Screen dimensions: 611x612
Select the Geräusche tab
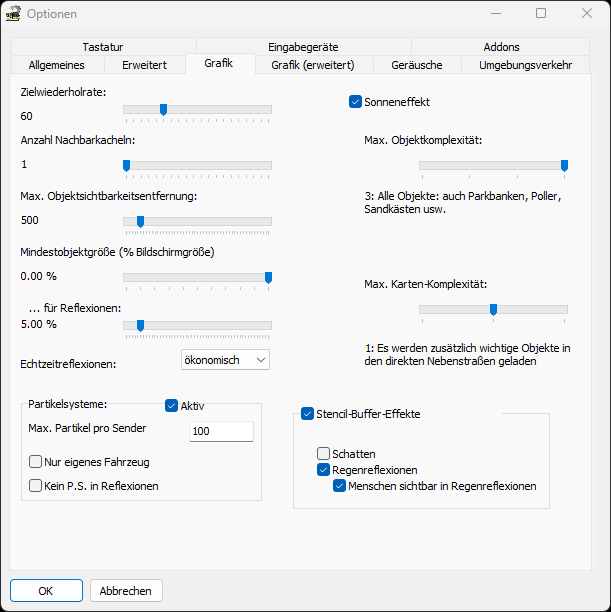pos(417,65)
